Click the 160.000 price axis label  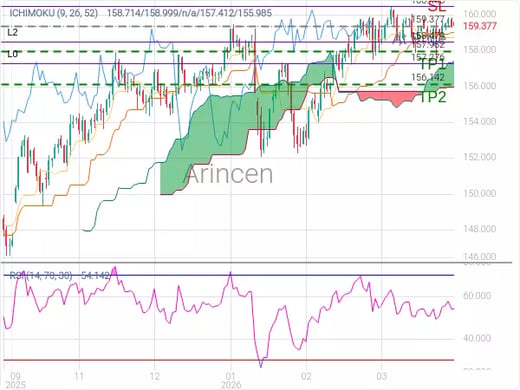coord(480,14)
